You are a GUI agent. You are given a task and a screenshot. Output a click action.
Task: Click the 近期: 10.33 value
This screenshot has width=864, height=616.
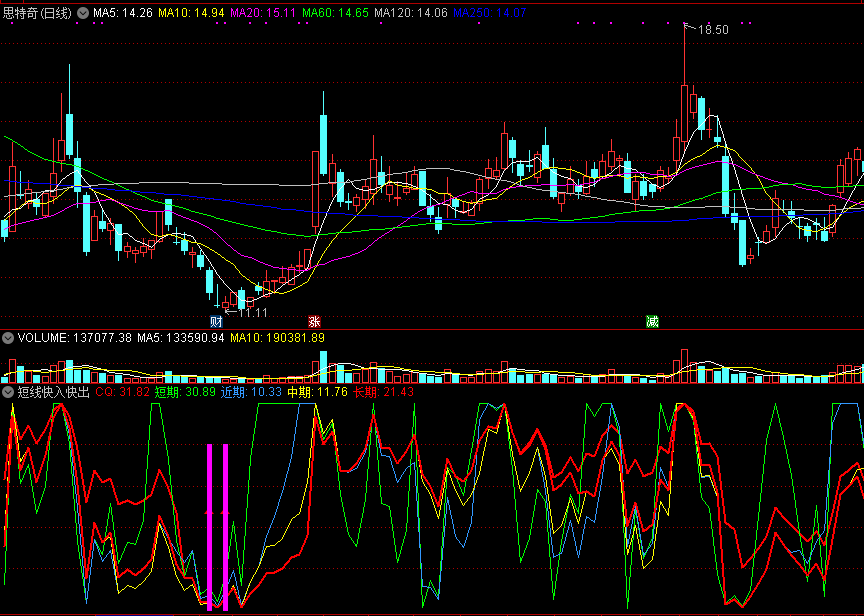[251, 392]
